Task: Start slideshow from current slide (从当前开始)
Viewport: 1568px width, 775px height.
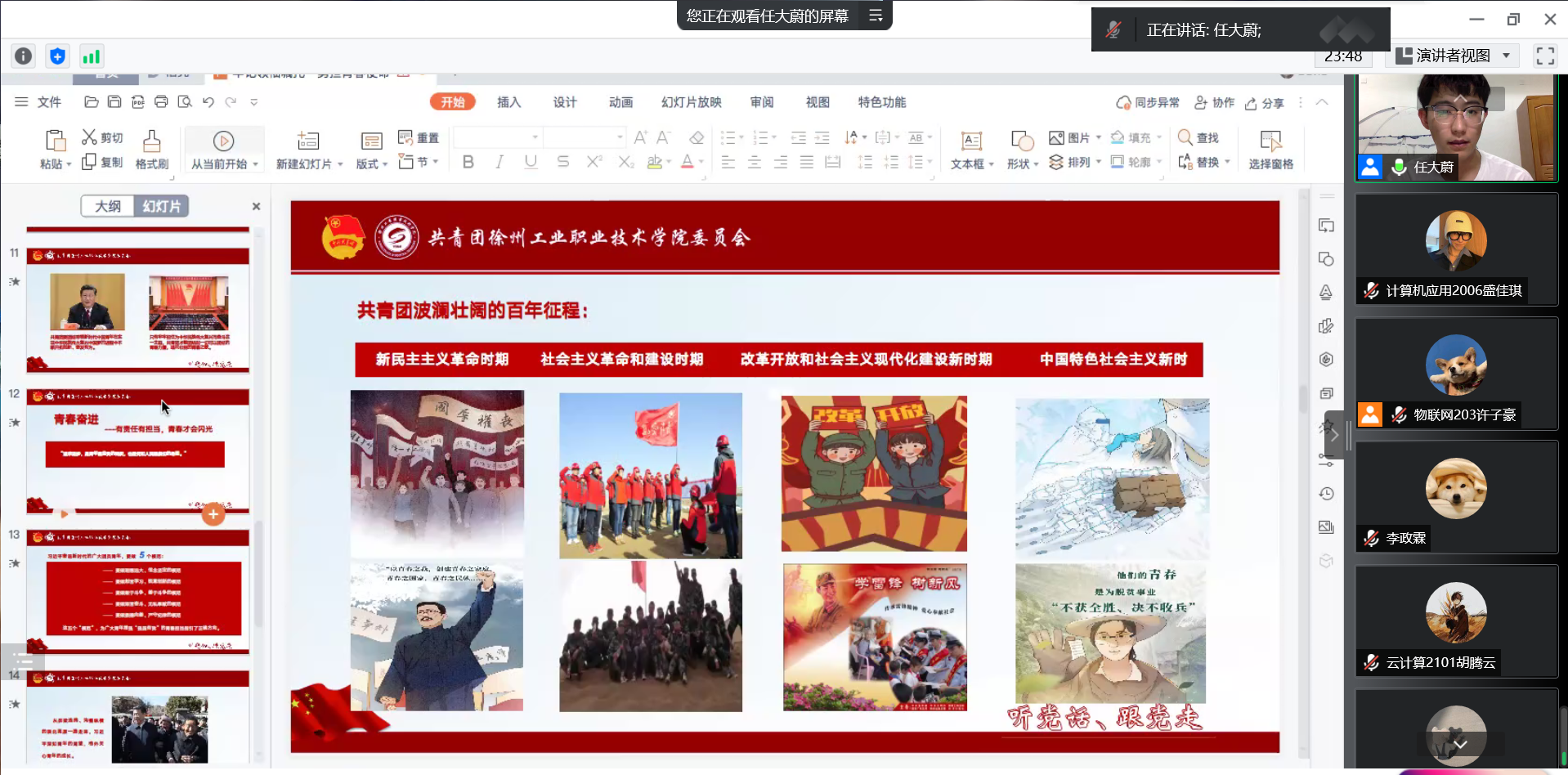Action: pyautogui.click(x=223, y=141)
